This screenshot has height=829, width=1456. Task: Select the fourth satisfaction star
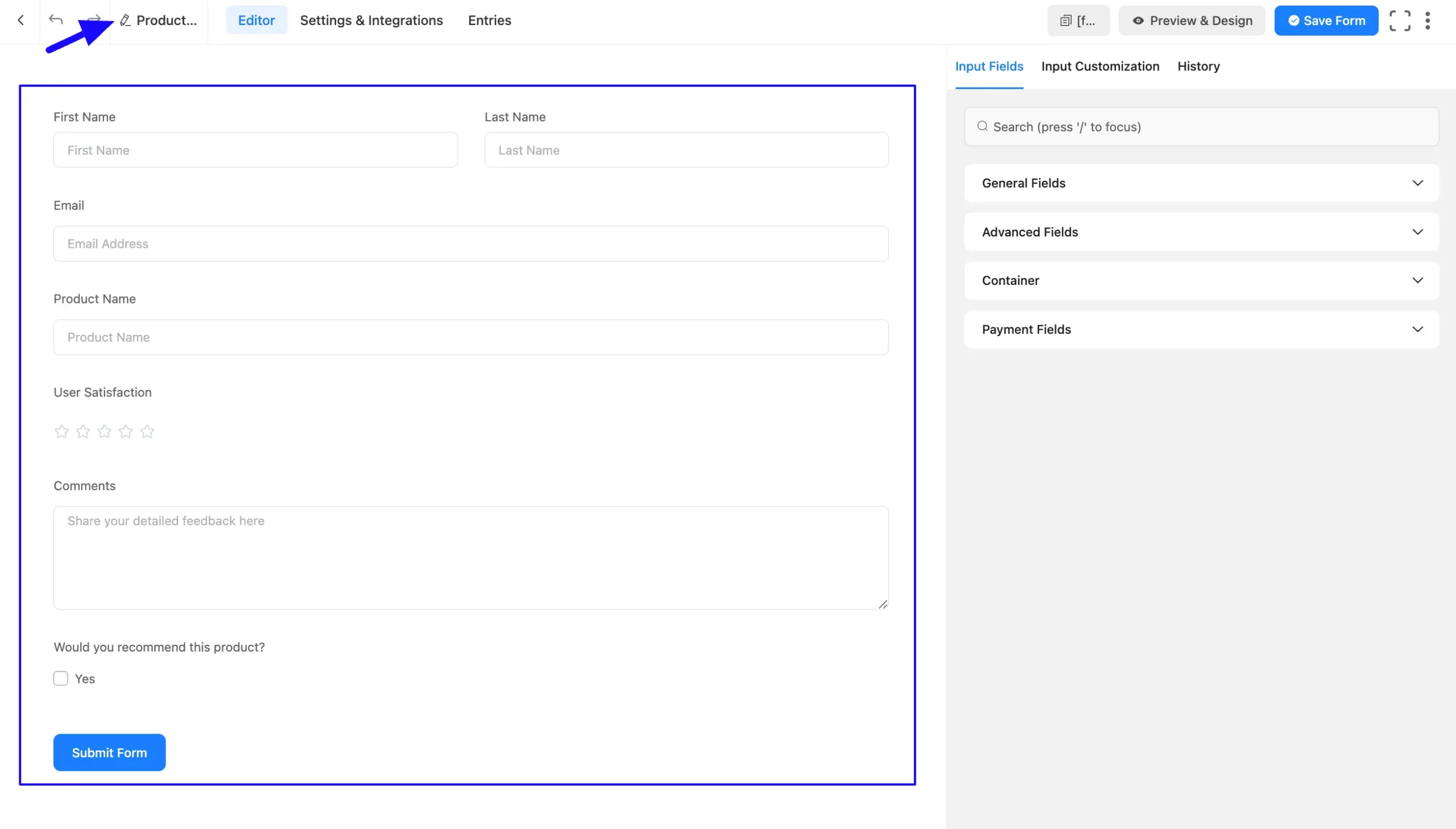pyautogui.click(x=126, y=432)
